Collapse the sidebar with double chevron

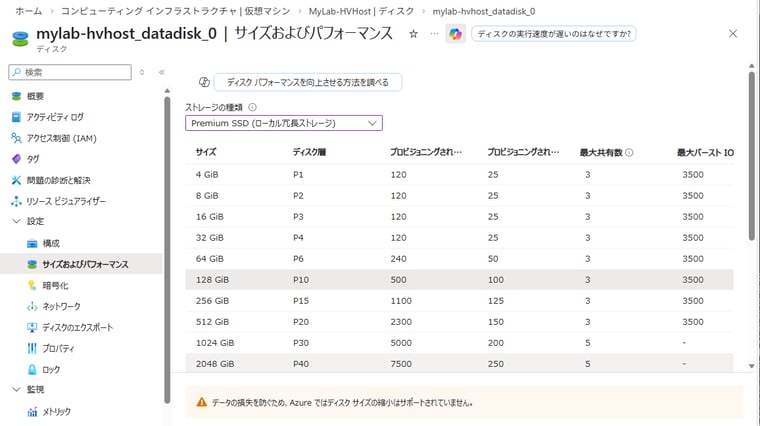[161, 72]
